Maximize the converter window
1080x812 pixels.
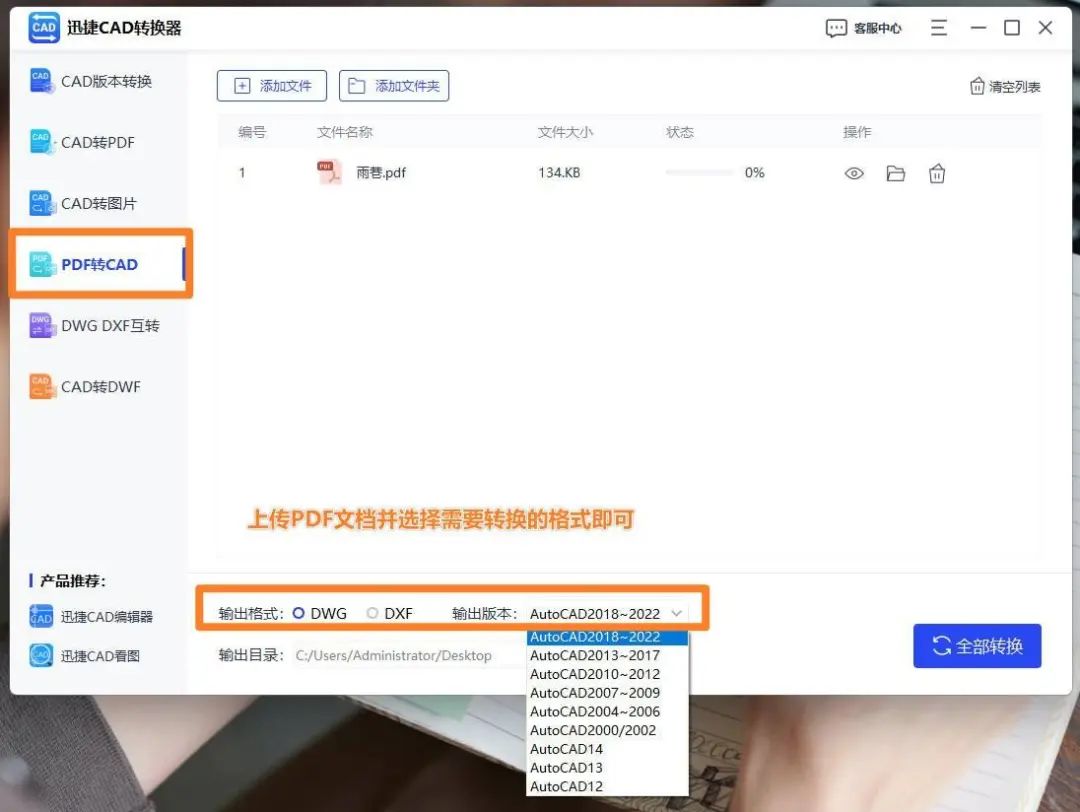click(x=1012, y=28)
